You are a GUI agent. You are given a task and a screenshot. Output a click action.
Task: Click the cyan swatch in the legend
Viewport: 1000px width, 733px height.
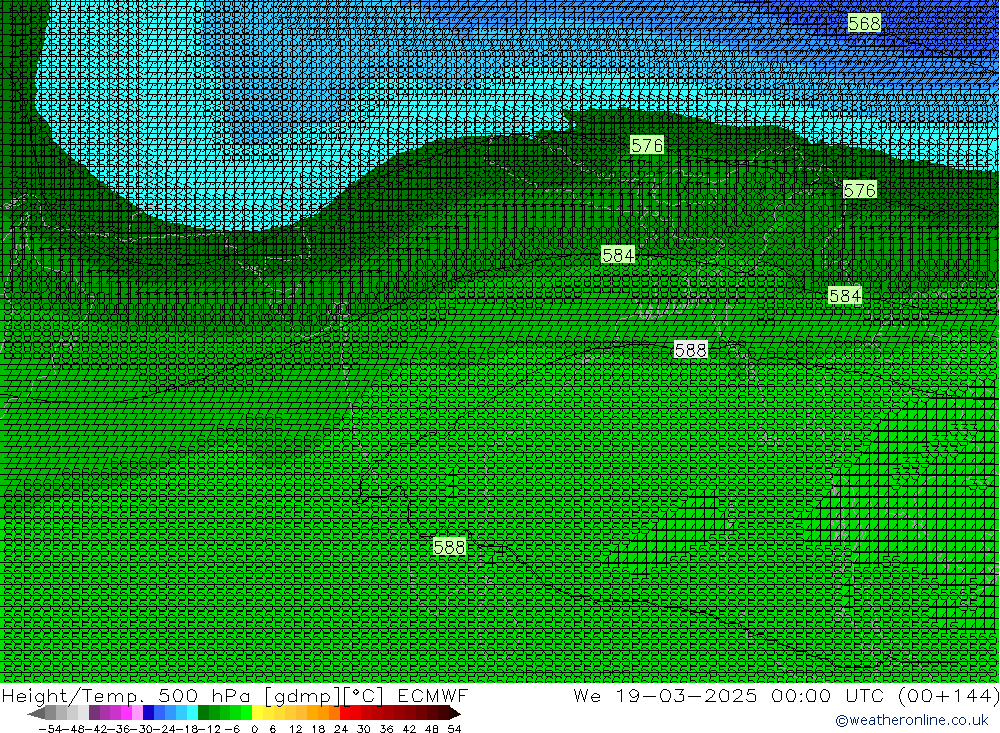[193, 713]
